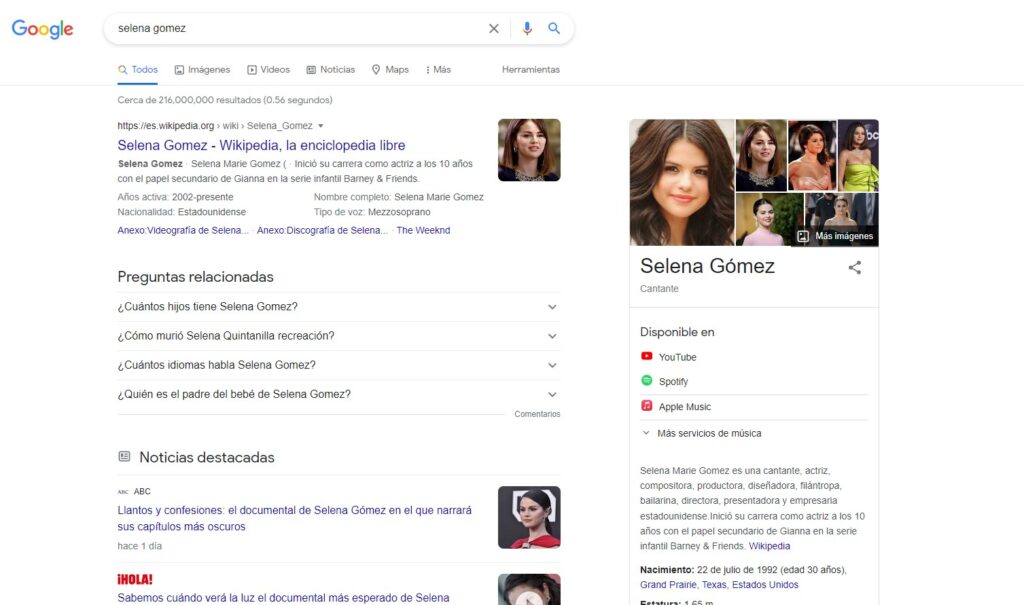
Task: Start voice search with microphone icon
Action: 527,28
